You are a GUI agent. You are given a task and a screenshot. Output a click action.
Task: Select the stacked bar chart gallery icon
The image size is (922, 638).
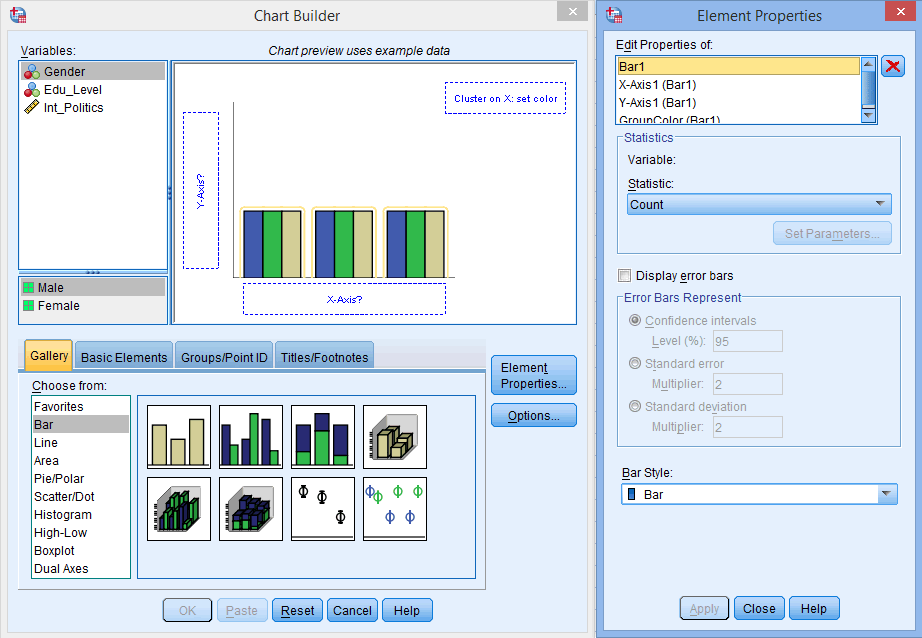(322, 436)
